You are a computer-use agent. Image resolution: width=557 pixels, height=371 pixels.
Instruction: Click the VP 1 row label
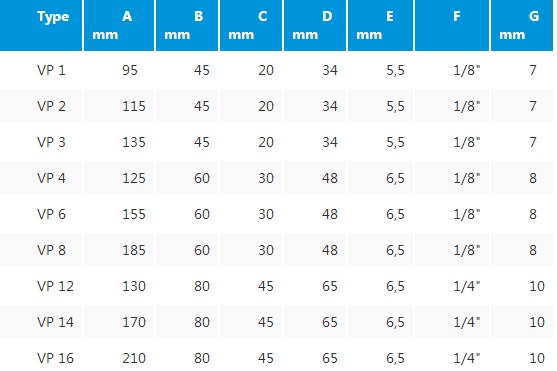(x=51, y=70)
